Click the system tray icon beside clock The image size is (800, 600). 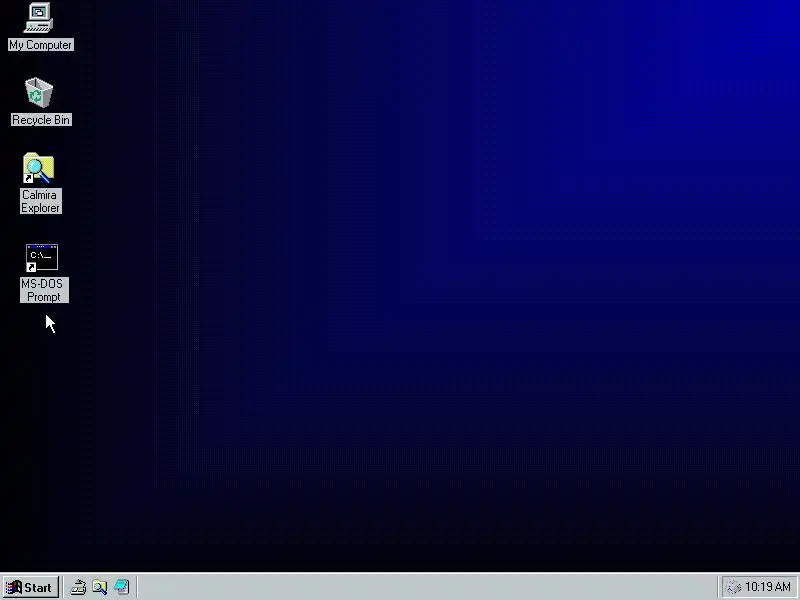[x=734, y=588]
